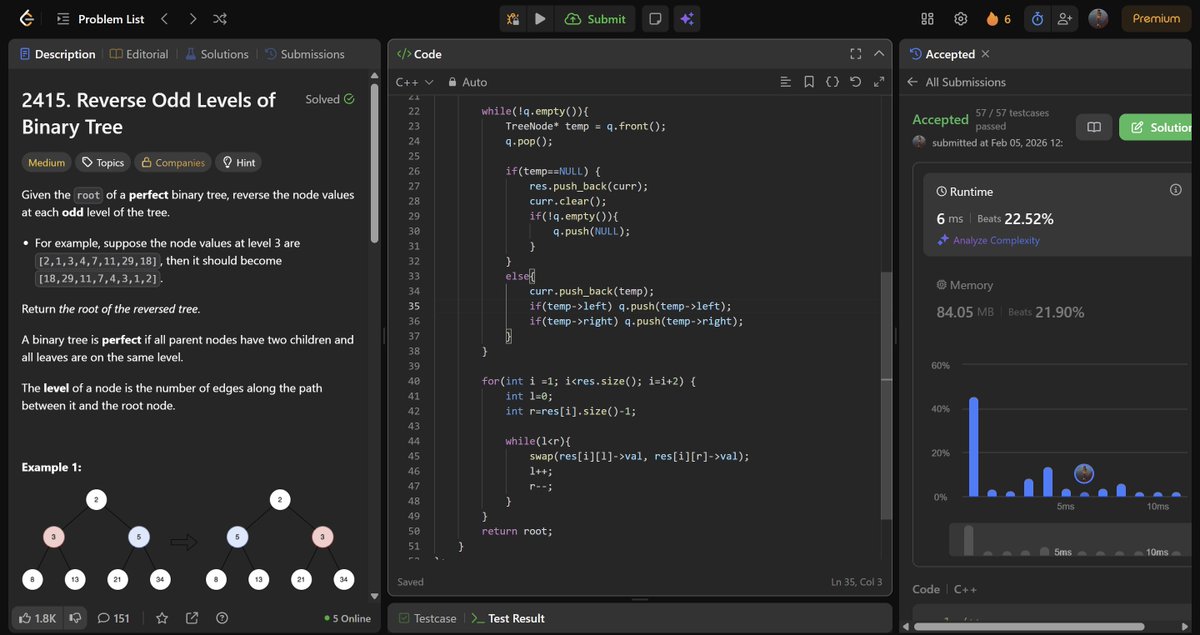Image resolution: width=1200 pixels, height=635 pixels.
Task: Open the help question-mark icon
Action: 222,618
